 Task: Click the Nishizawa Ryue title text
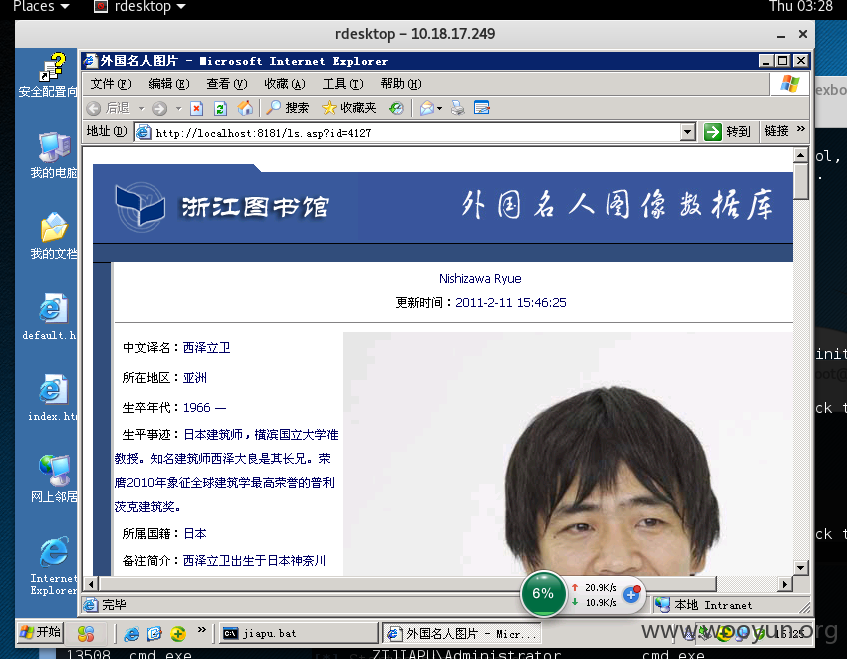tap(480, 279)
